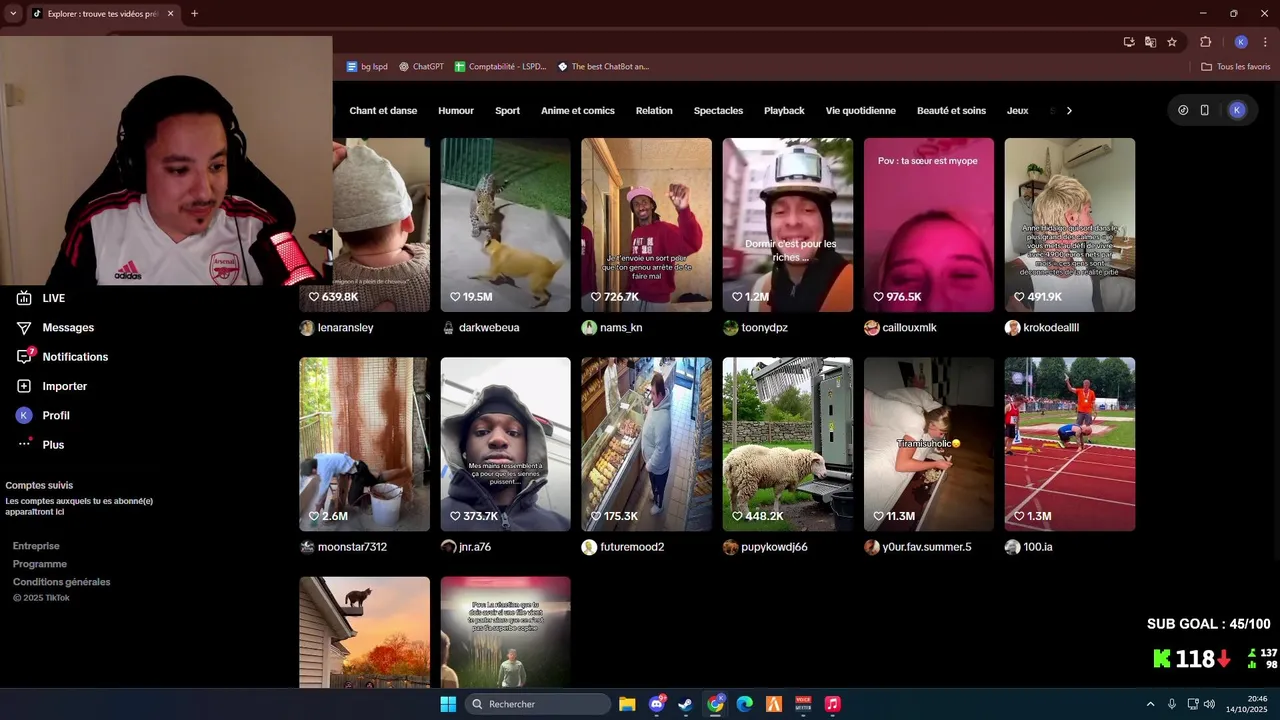Open the Programme footer link
This screenshot has width=1280, height=720.
click(x=40, y=564)
